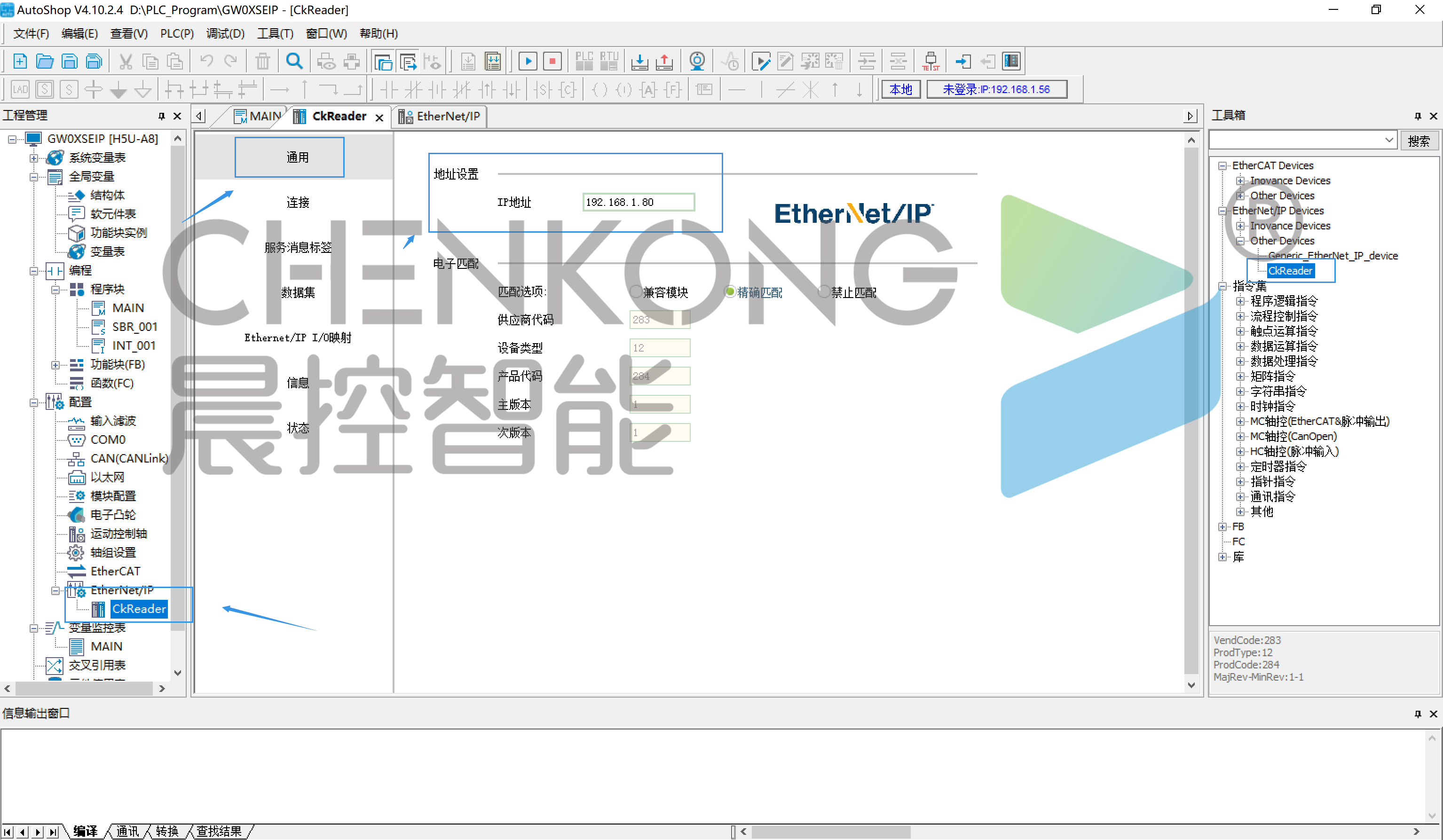Click the Monitor webcam-style icon
This screenshot has width=1443, height=840.
coord(697,61)
